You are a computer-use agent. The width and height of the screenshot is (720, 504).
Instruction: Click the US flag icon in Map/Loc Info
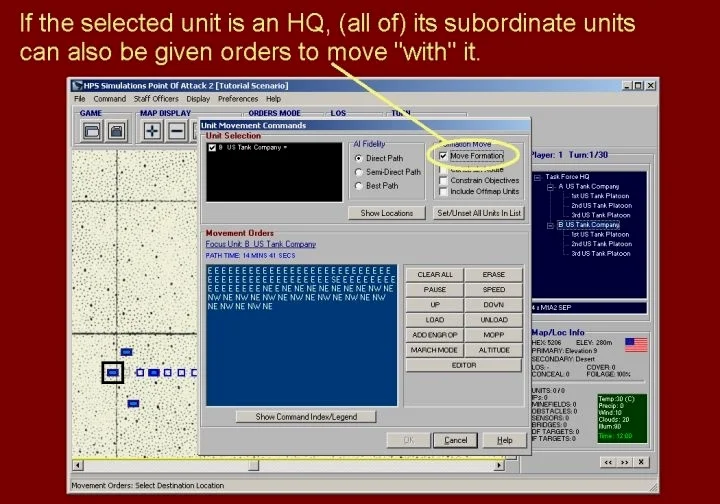[x=636, y=345]
